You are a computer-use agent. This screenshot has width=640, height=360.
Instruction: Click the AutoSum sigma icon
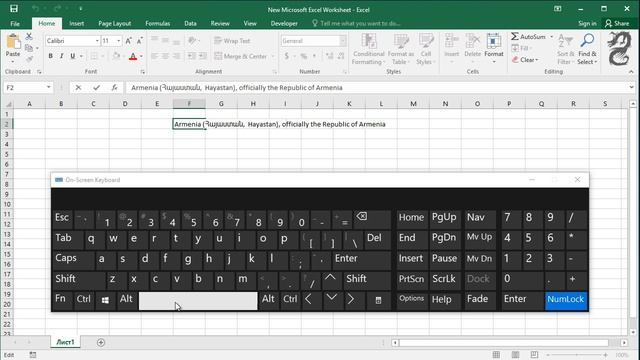pos(515,36)
